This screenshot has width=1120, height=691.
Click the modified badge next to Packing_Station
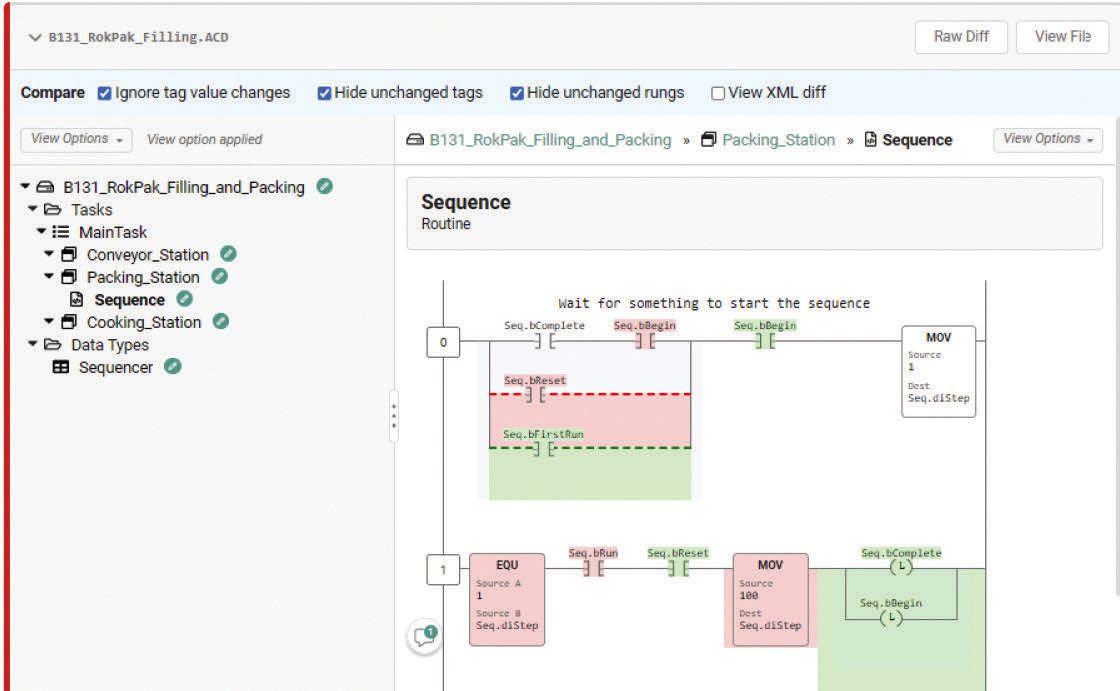219,276
